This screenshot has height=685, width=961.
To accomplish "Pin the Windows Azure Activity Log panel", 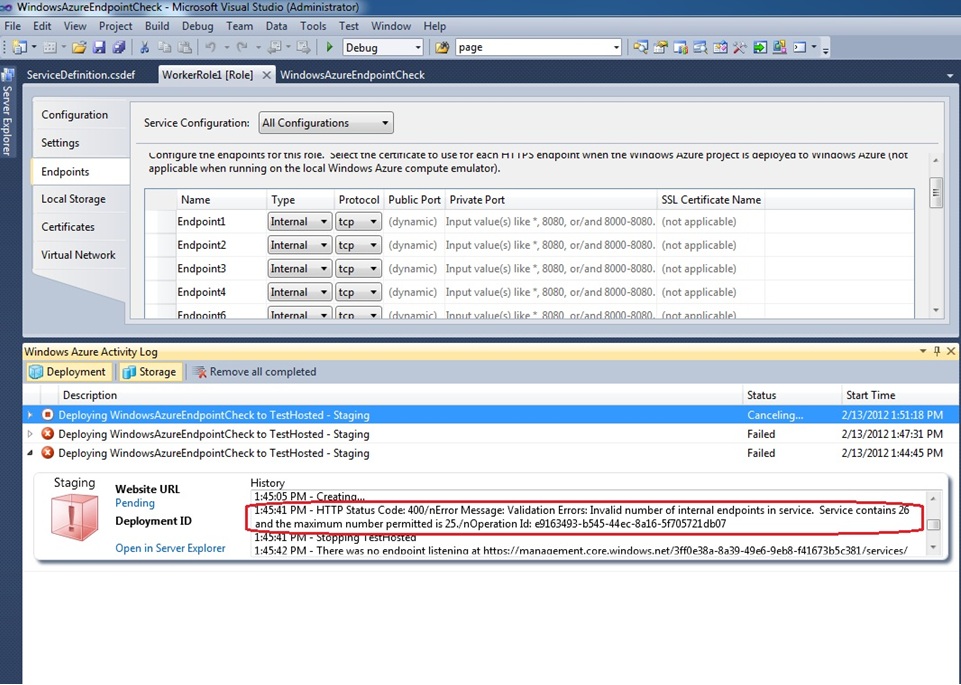I will point(936,351).
